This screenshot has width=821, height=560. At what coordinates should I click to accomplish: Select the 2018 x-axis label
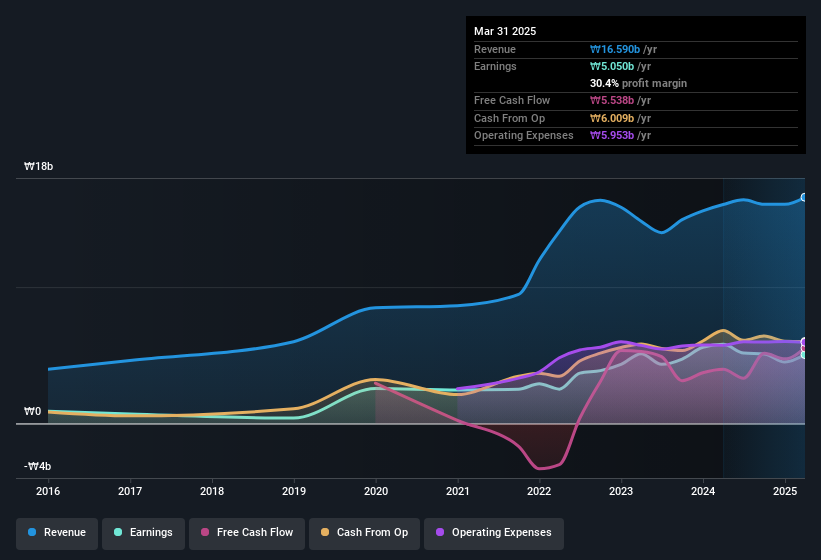pyautogui.click(x=212, y=491)
